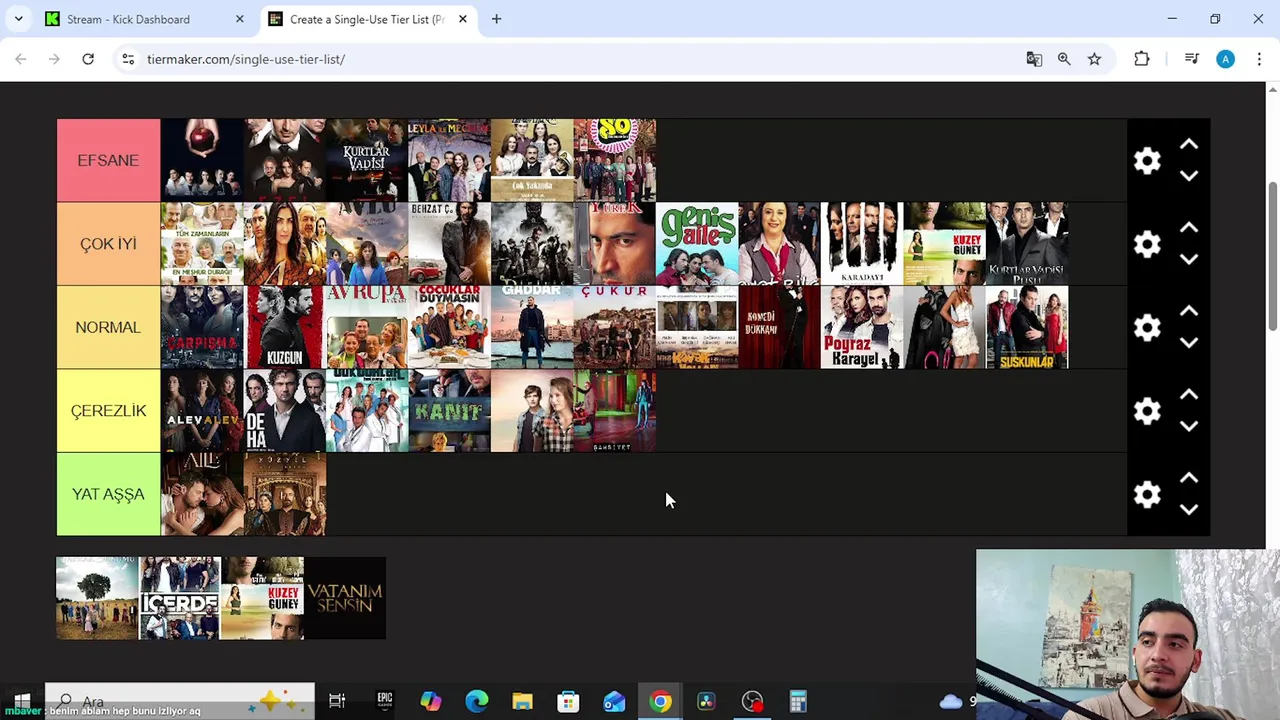Move ÇEREZLİK tier up

coord(1189,395)
